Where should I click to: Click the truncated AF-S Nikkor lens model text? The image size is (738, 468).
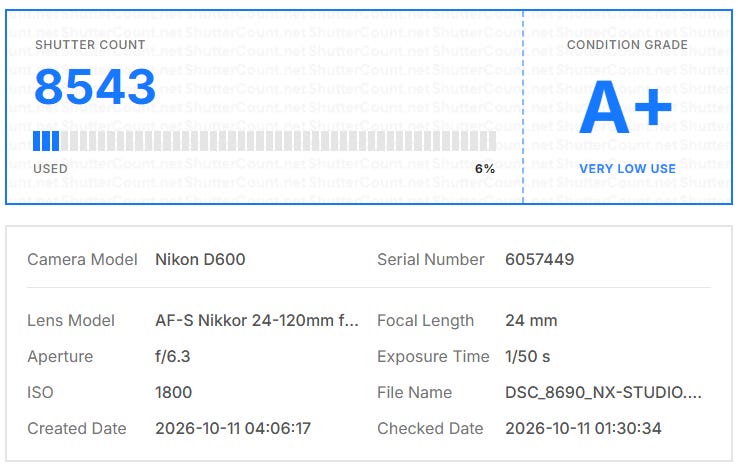point(257,321)
